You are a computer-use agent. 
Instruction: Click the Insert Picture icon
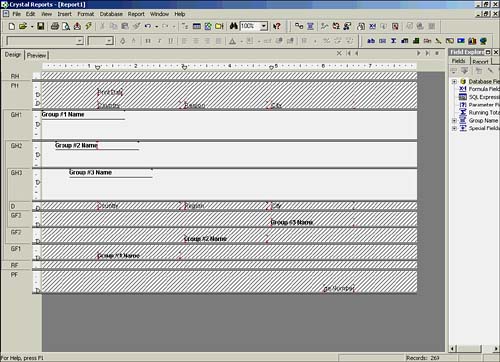tap(461, 41)
